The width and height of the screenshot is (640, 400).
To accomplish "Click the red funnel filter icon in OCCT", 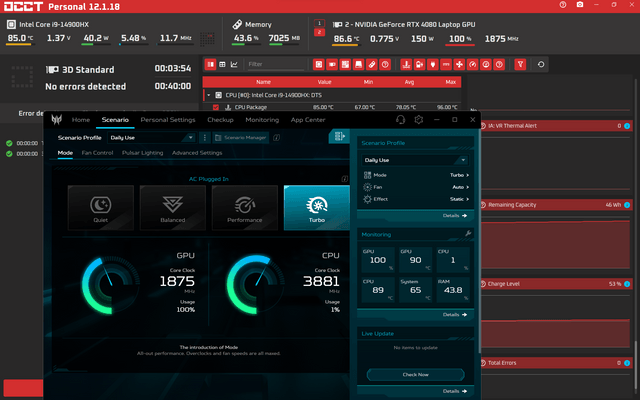I will point(520,64).
